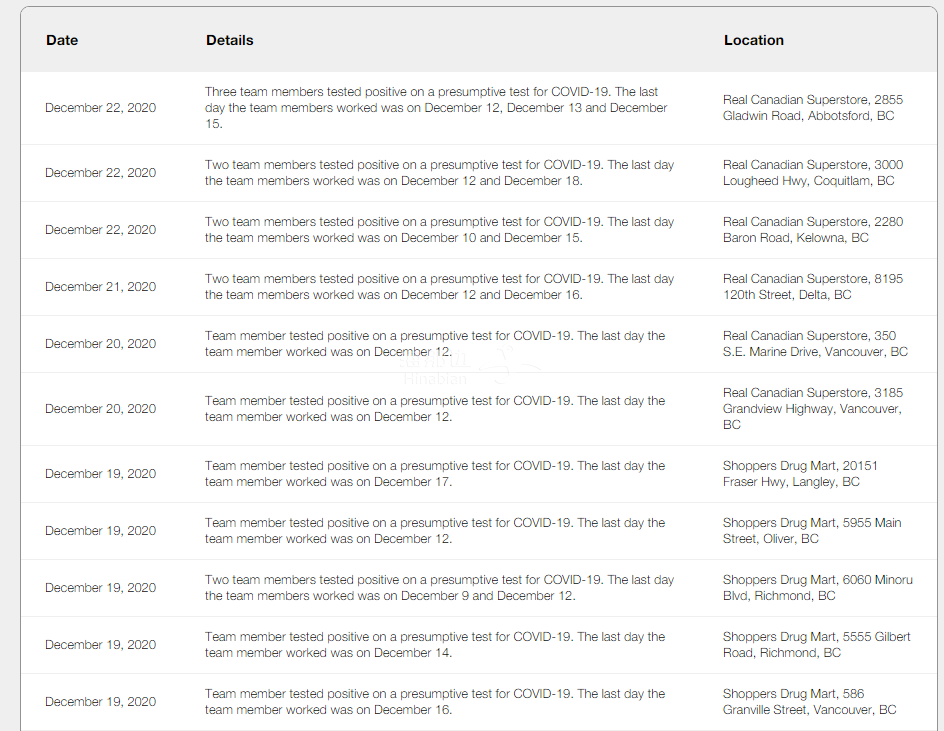Click the "5955 Main Street, Oliver" location
This screenshot has height=731, width=944.
[812, 531]
